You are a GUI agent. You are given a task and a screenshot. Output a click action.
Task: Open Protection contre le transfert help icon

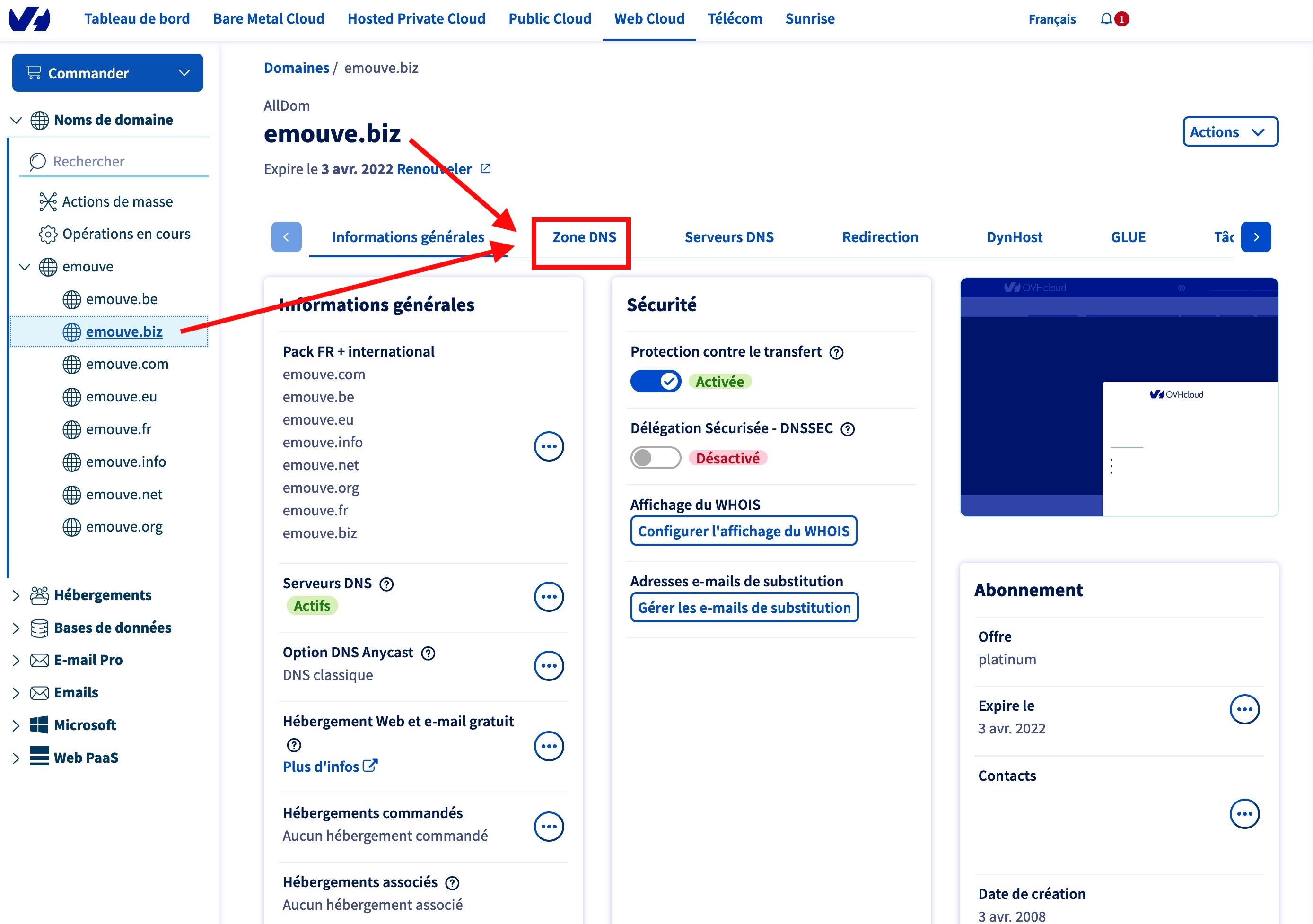click(x=836, y=352)
